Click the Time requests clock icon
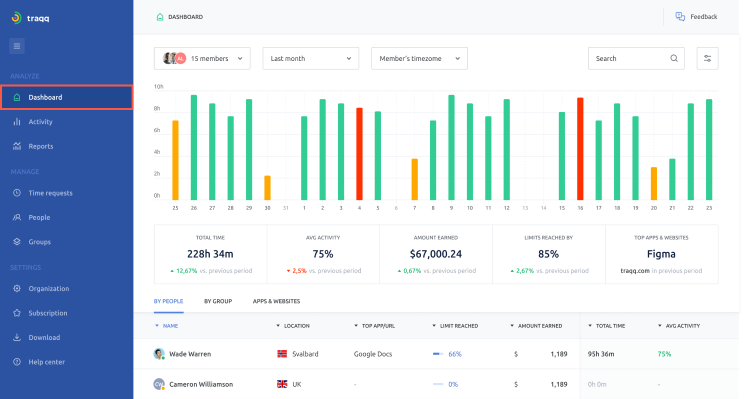 click(17, 193)
